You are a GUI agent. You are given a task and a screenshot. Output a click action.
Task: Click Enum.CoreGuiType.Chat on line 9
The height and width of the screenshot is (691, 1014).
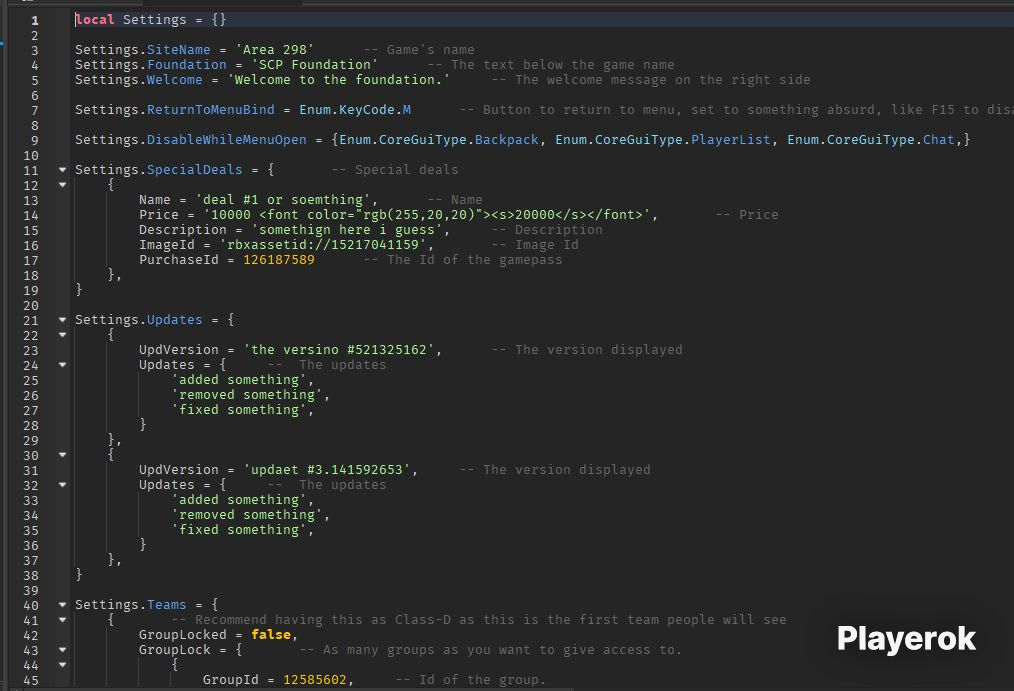[x=870, y=140]
